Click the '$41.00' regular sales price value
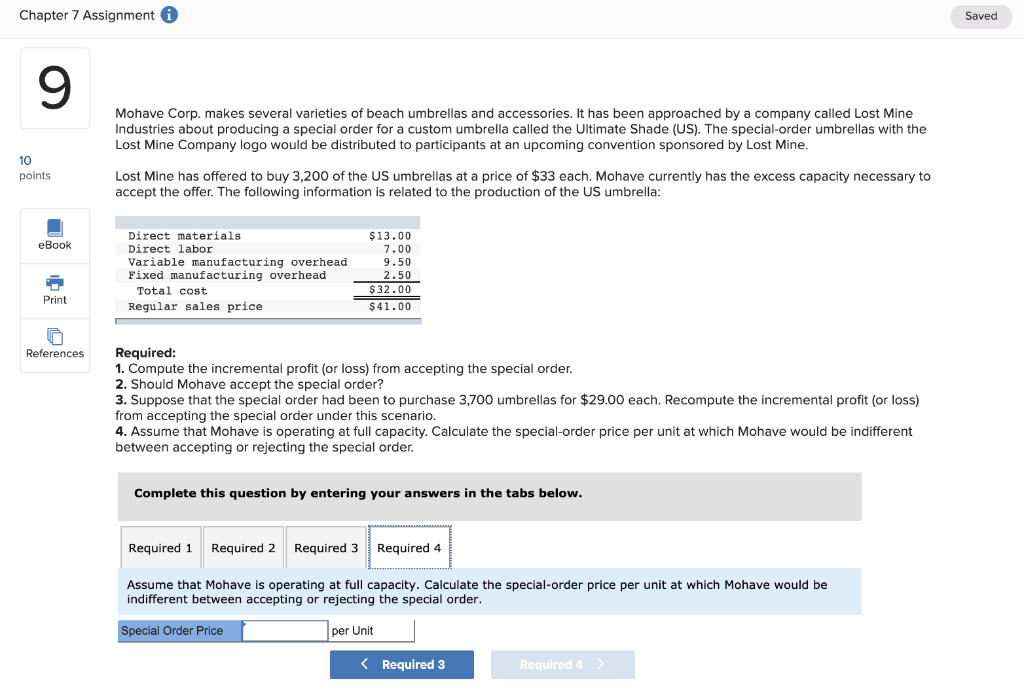Screen dimensions: 1024x691 click(x=390, y=306)
